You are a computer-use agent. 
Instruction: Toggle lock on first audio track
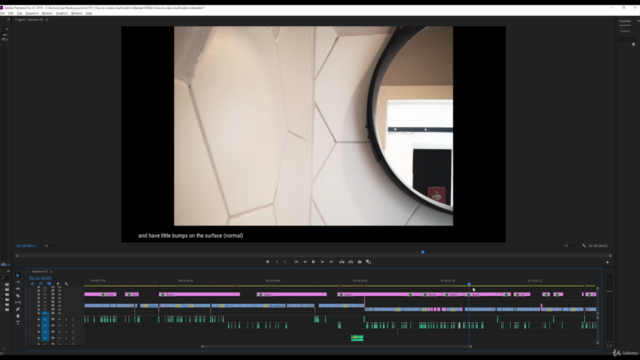coord(39,319)
